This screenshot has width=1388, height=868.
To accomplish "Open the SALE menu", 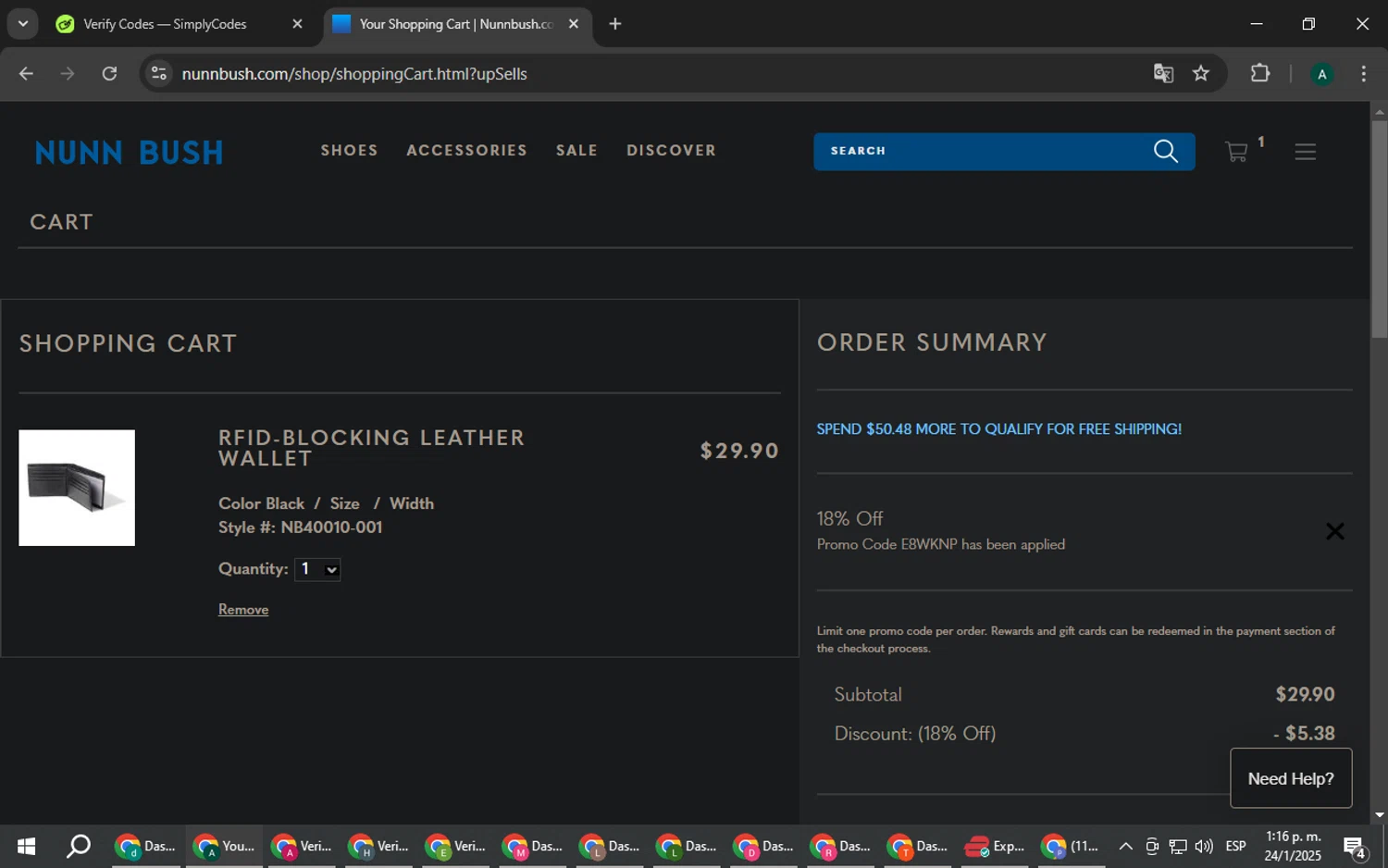I will [x=576, y=150].
